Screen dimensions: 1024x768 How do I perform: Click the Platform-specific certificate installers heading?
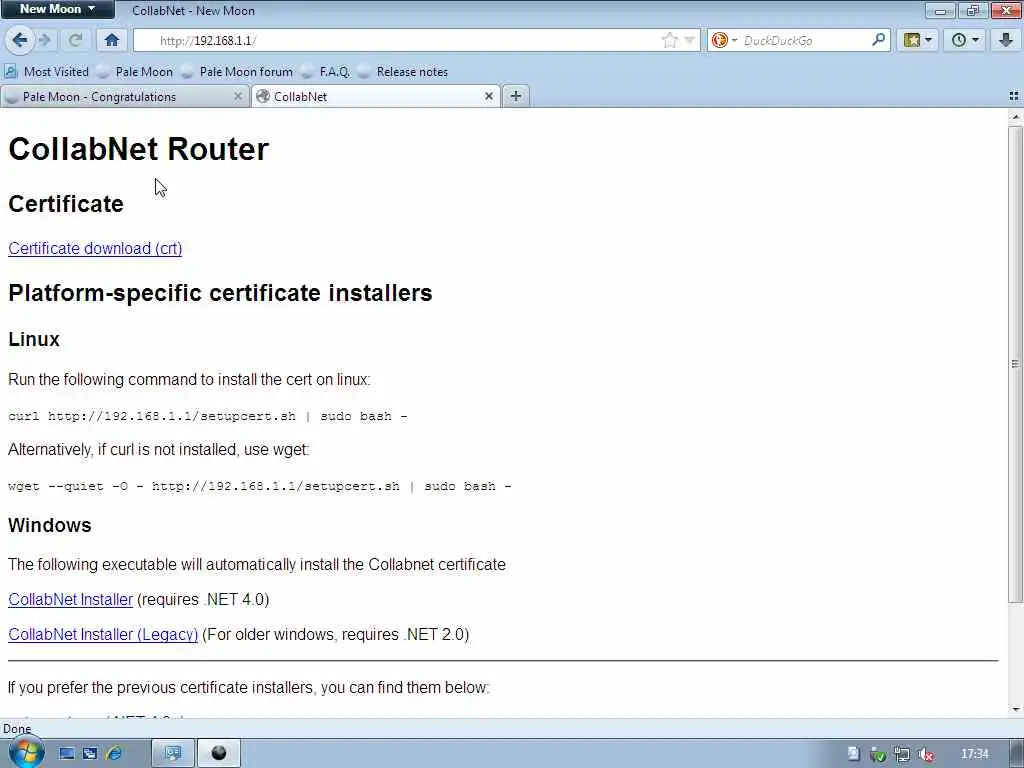point(220,293)
